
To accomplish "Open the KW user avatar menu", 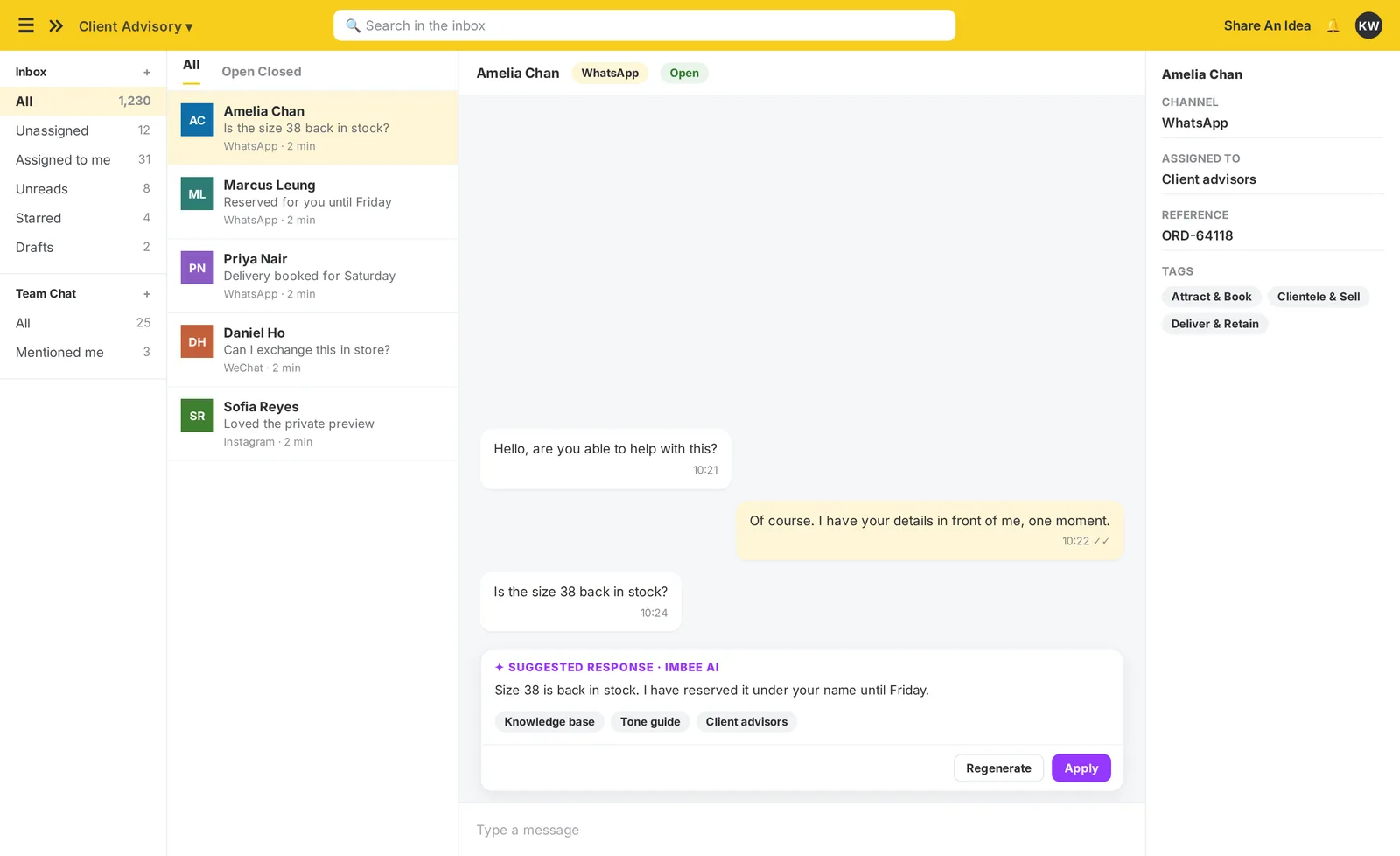I will click(1368, 25).
